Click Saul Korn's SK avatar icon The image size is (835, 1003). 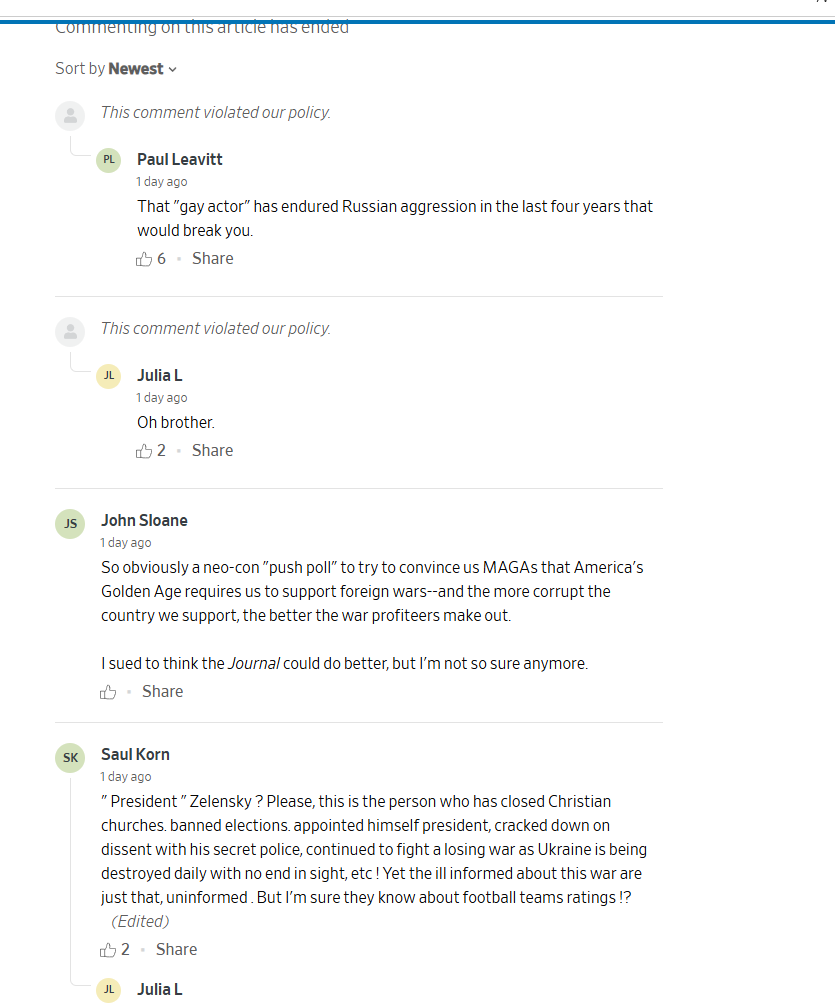(x=70, y=758)
